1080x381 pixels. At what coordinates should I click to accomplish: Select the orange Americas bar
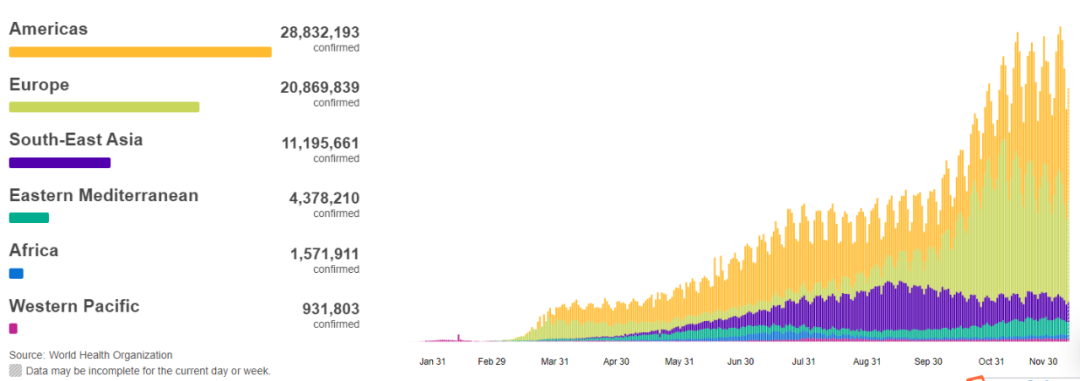(x=140, y=52)
